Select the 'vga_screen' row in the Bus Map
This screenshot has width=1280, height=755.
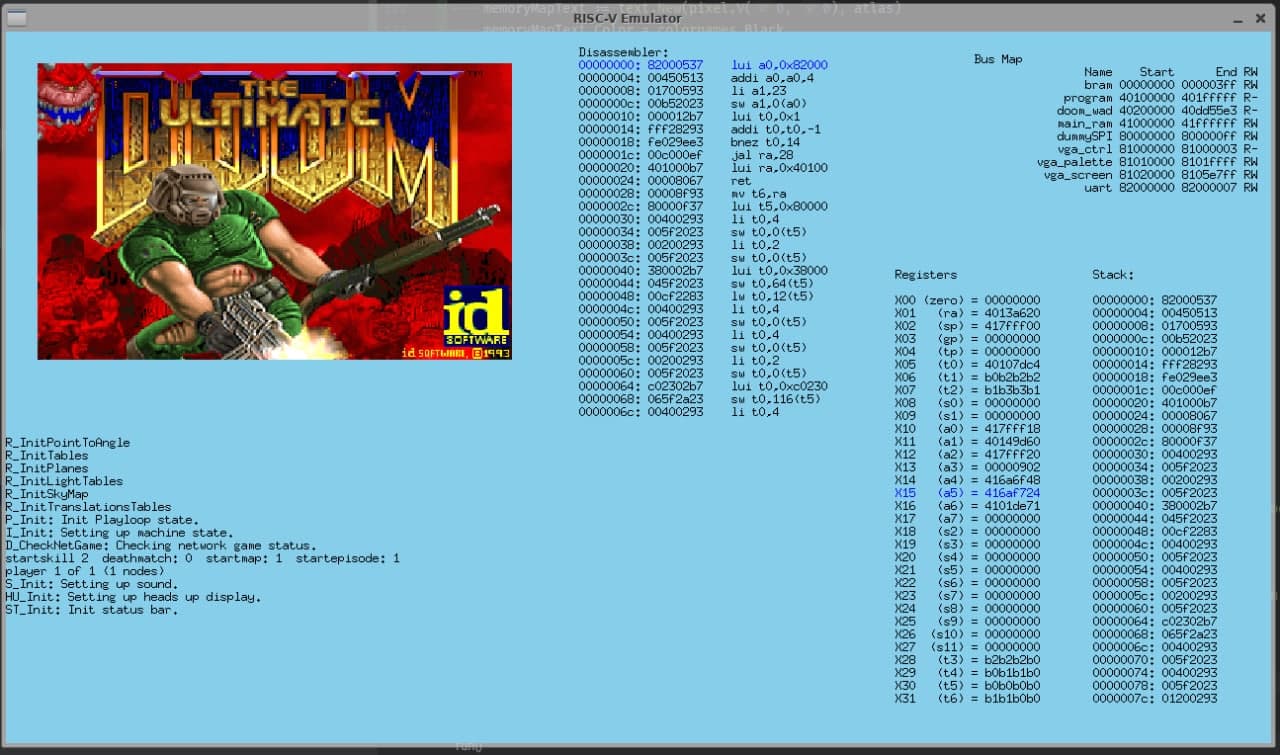click(x=1151, y=175)
